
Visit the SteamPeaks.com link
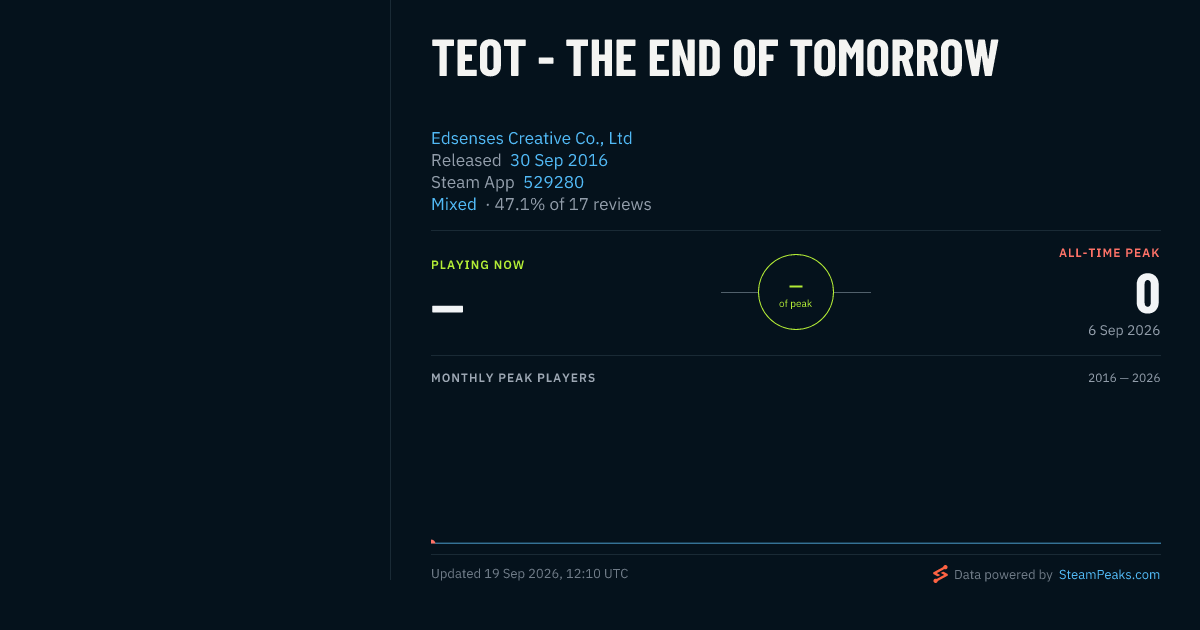click(1109, 574)
